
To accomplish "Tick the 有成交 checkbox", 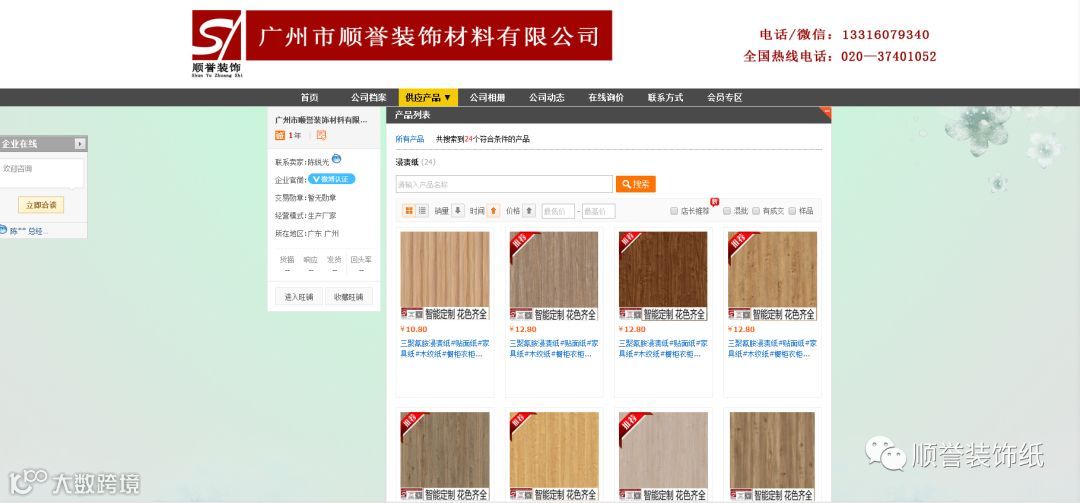I will point(756,212).
